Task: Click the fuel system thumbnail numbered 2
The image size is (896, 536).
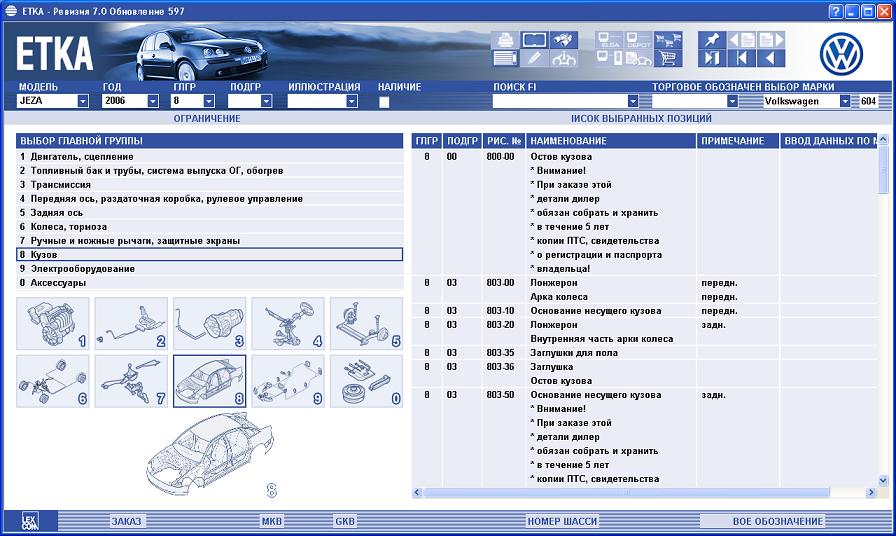Action: [131, 323]
